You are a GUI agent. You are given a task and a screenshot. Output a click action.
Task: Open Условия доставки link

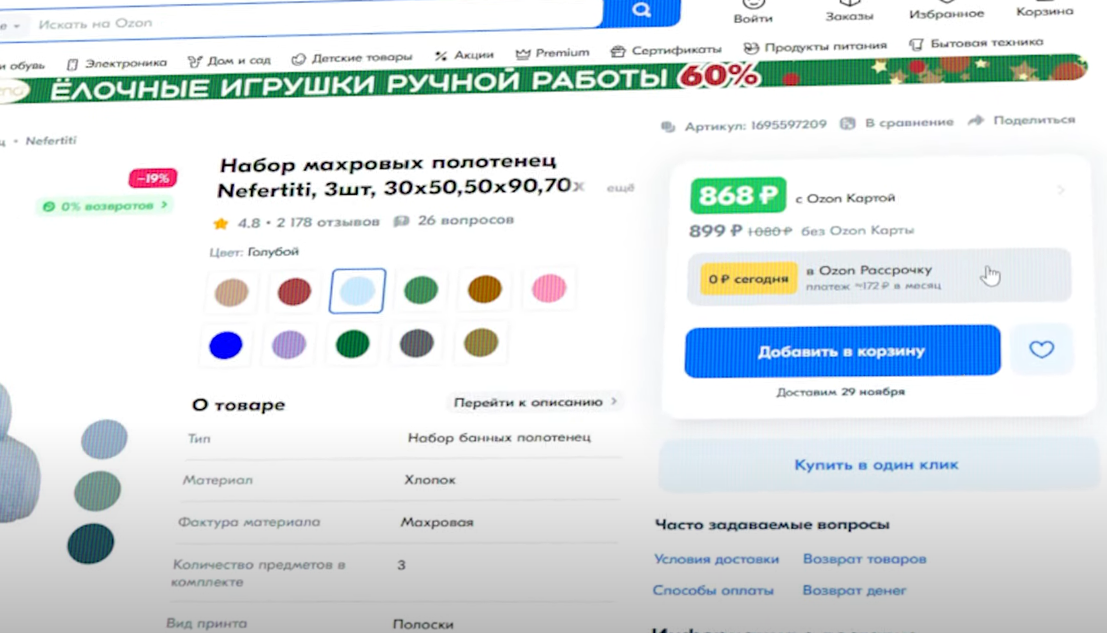716,559
